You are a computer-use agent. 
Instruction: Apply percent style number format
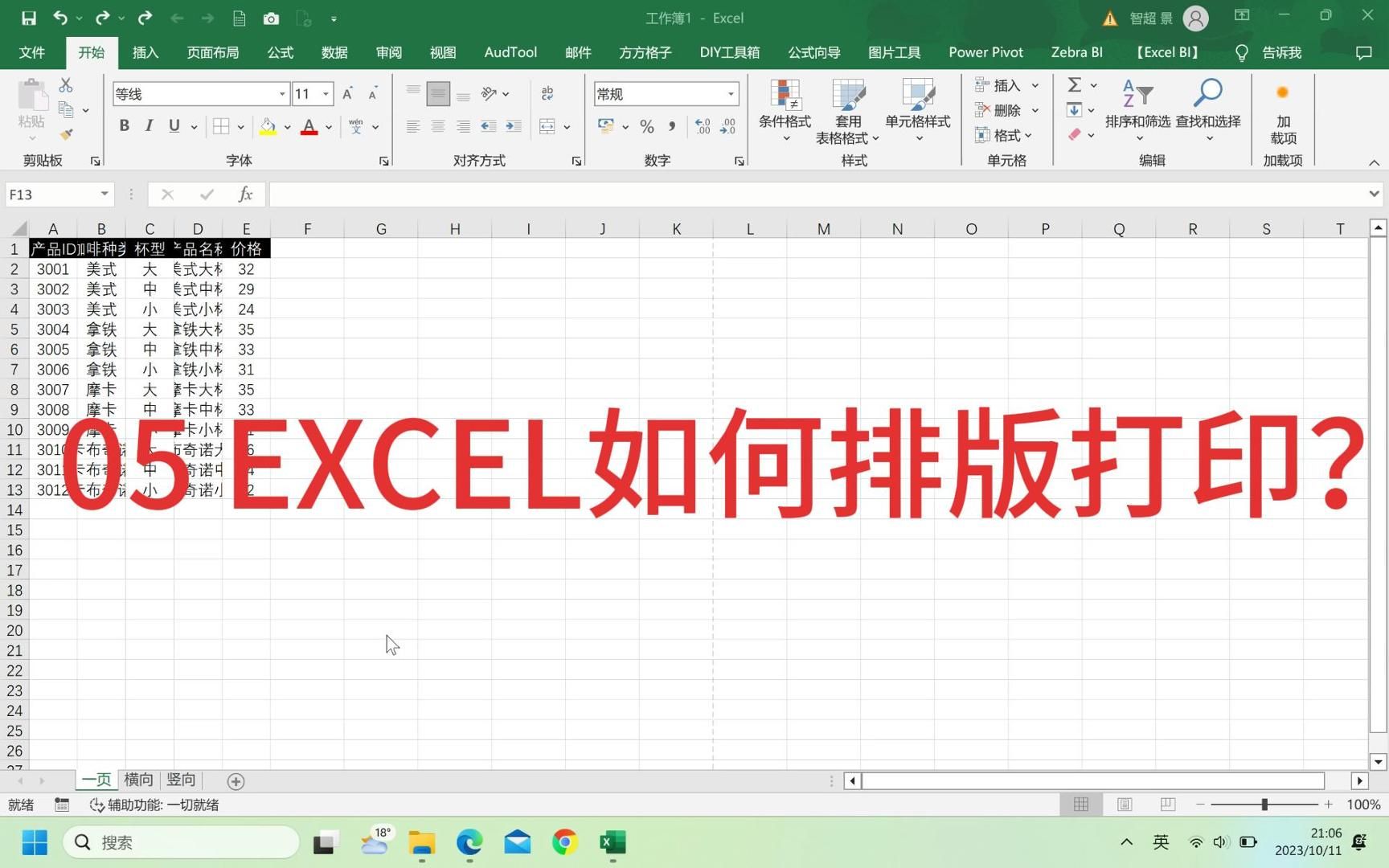click(x=646, y=126)
